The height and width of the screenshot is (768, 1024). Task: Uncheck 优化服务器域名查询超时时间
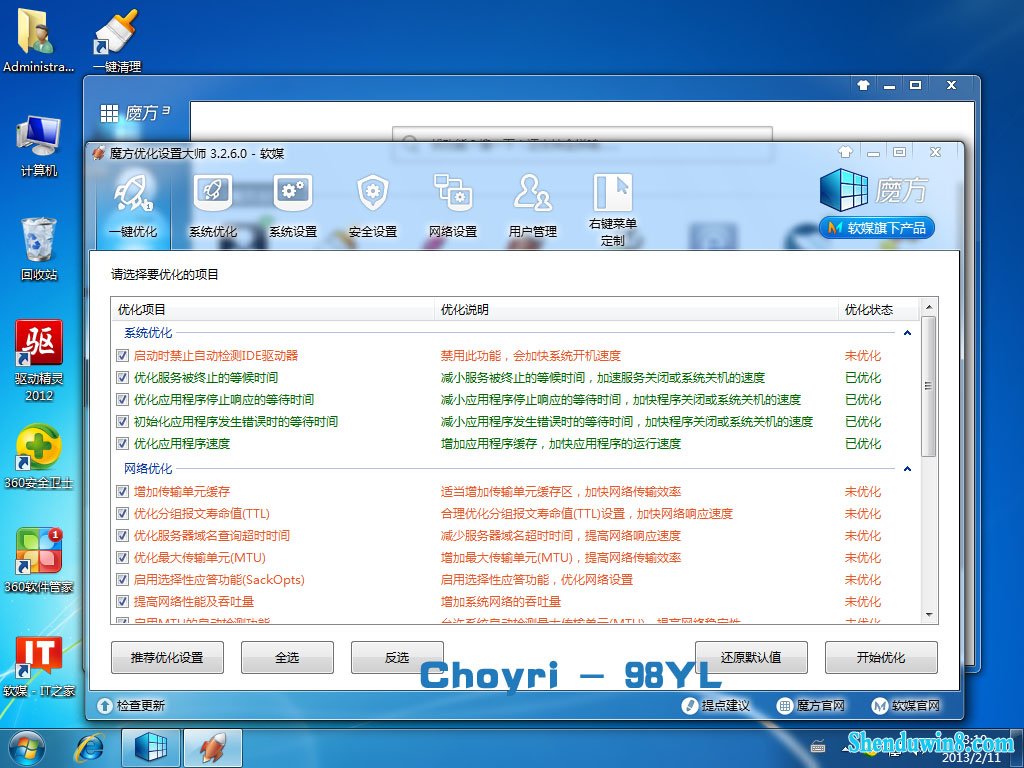coord(122,536)
